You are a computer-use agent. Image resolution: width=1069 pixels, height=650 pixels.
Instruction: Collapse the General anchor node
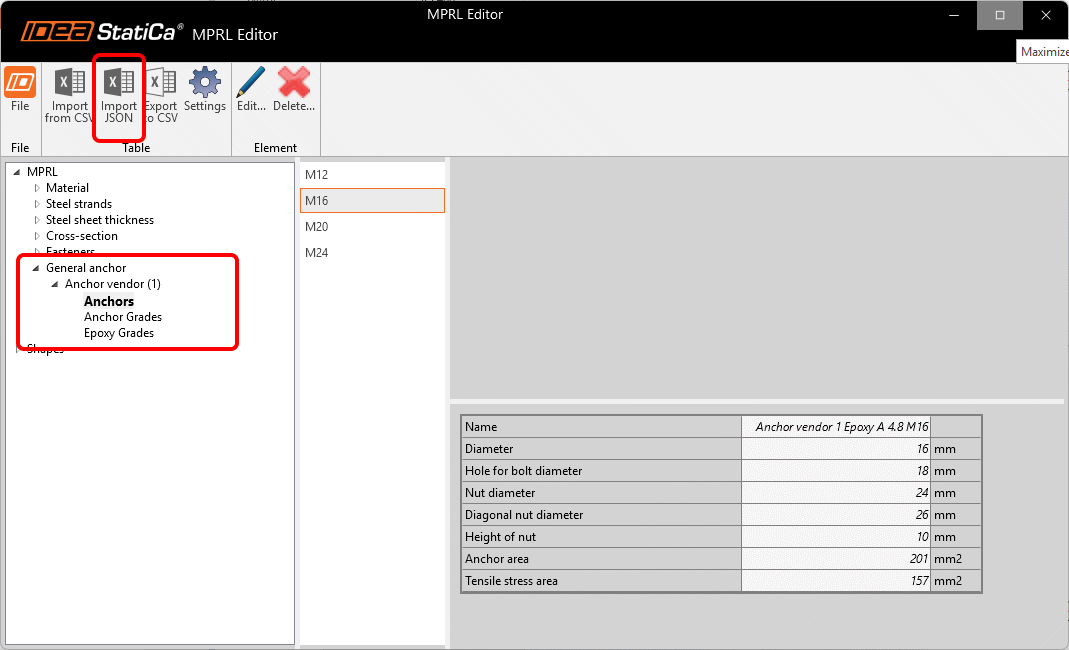click(x=37, y=268)
